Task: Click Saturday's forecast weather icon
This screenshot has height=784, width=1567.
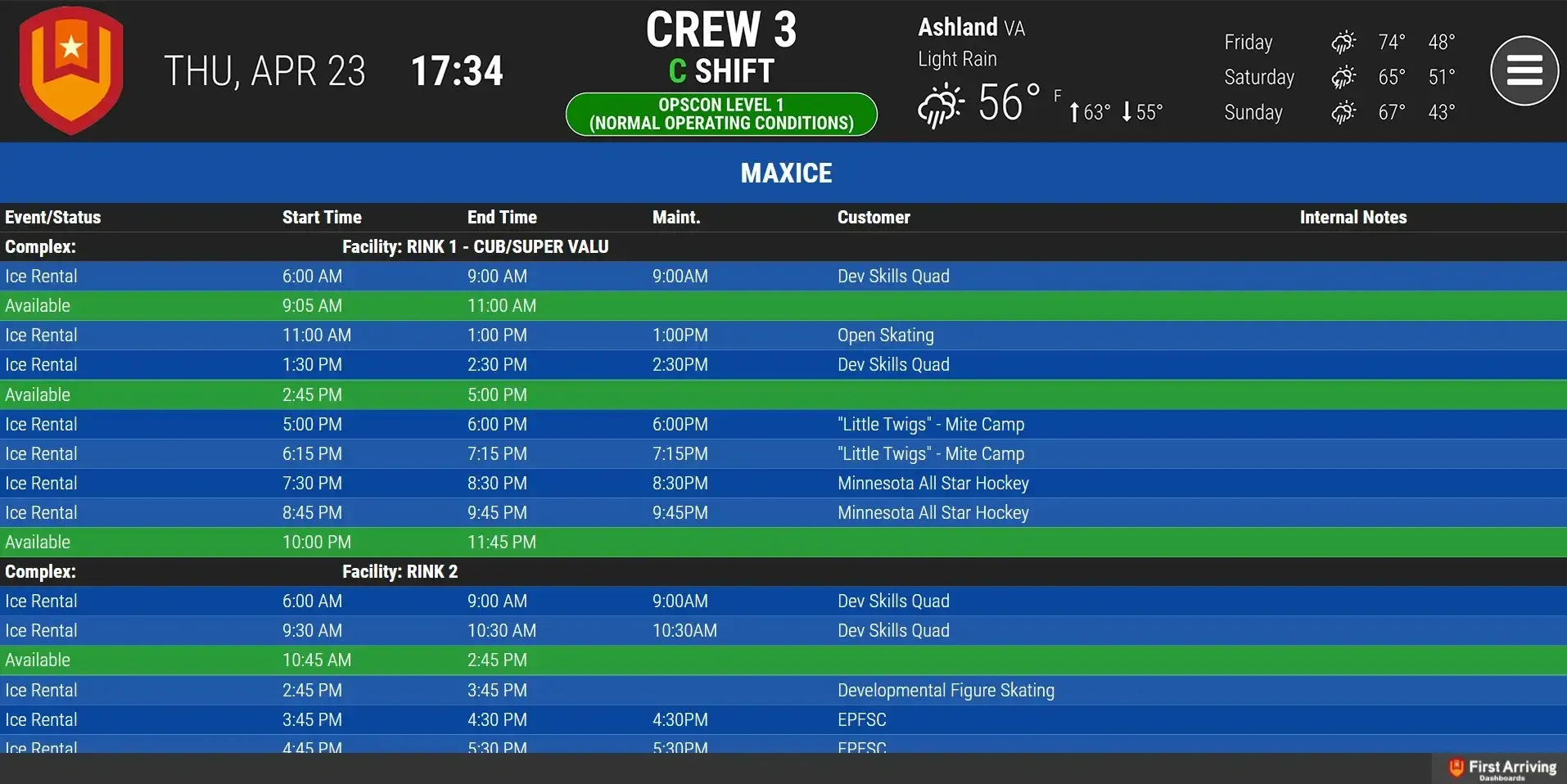Action: (1343, 77)
